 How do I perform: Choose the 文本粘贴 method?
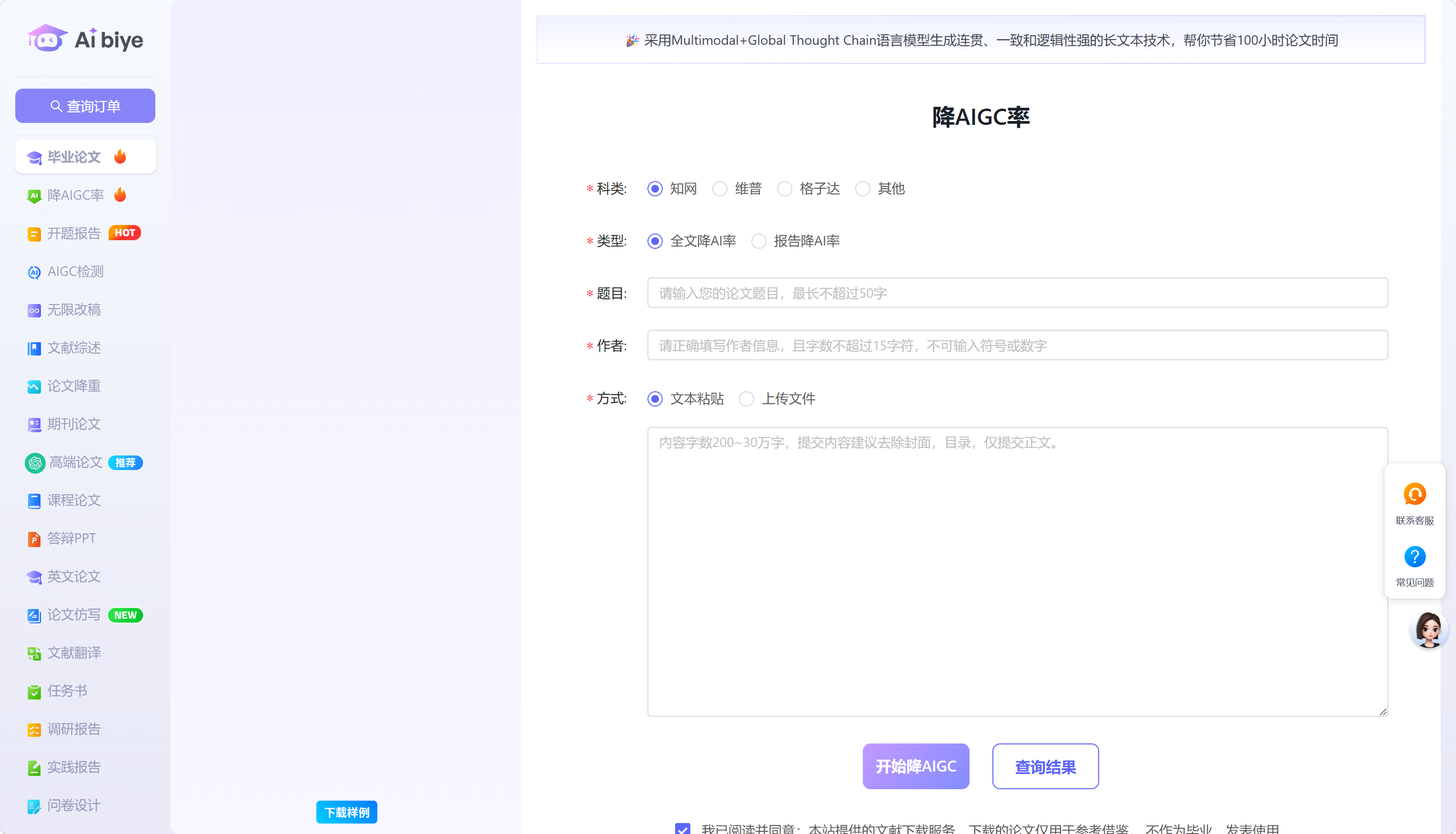pyautogui.click(x=655, y=399)
